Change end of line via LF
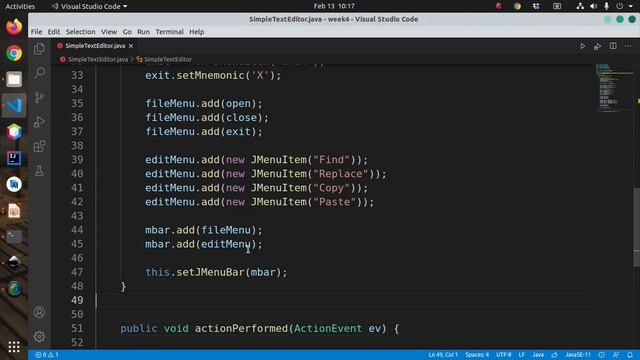This screenshot has height=360, width=640. tap(522, 355)
